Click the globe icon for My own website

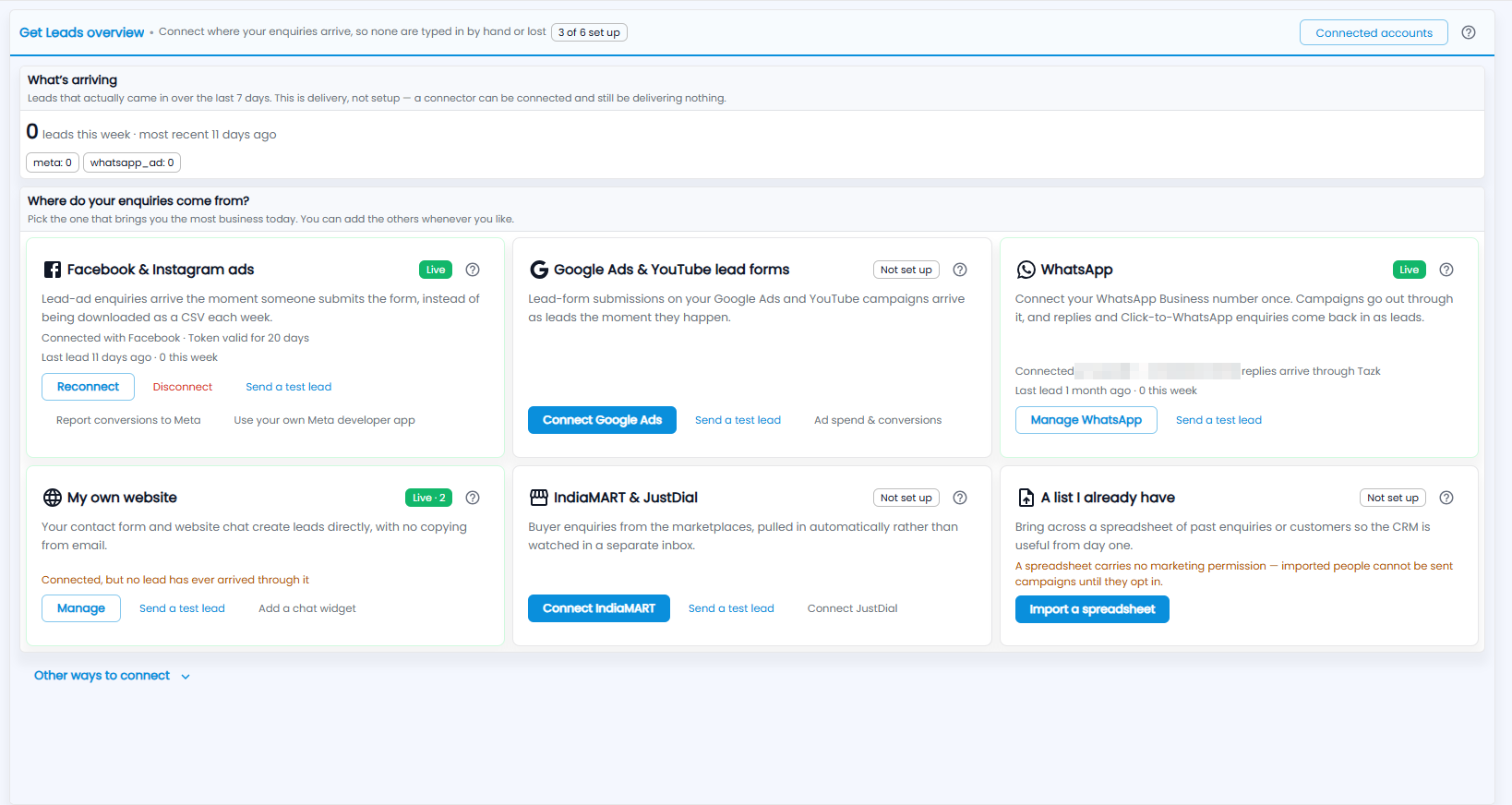(53, 498)
